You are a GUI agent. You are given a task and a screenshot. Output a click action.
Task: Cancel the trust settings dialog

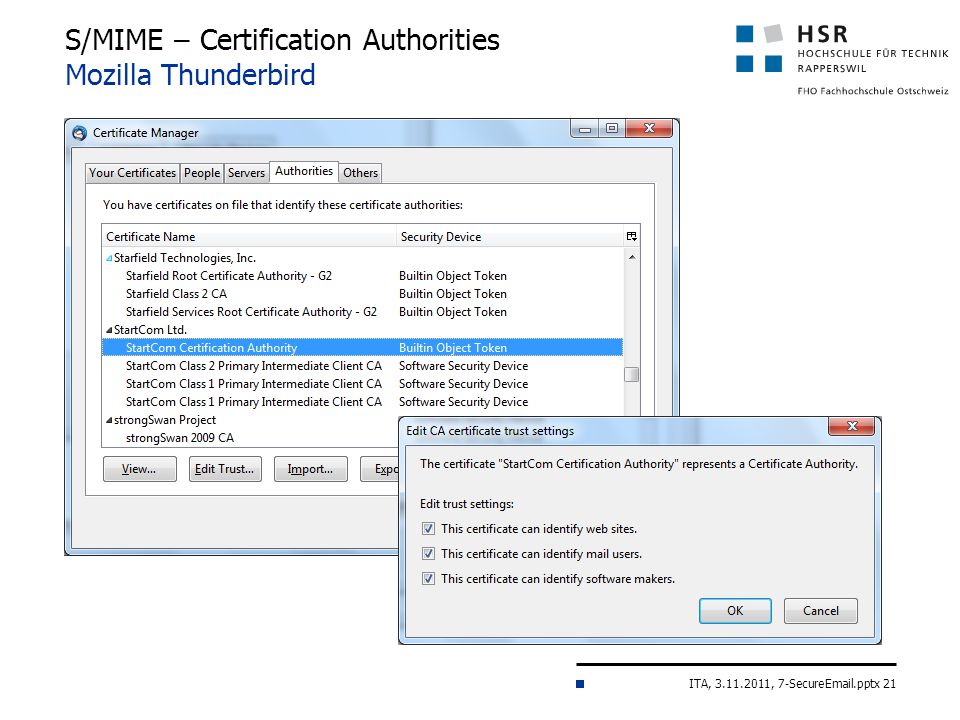(820, 611)
